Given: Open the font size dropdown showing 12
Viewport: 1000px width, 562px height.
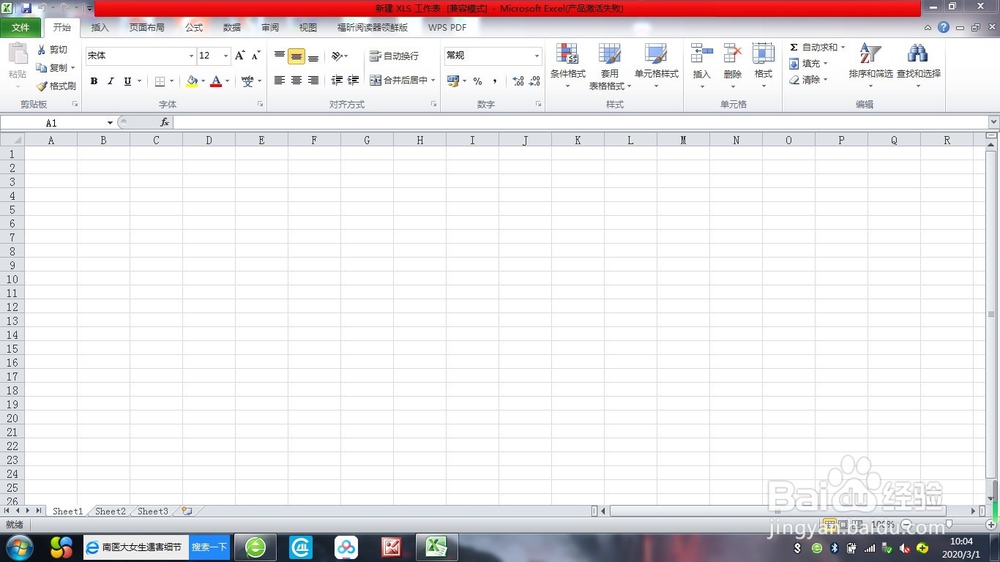Looking at the screenshot, I should tap(225, 56).
